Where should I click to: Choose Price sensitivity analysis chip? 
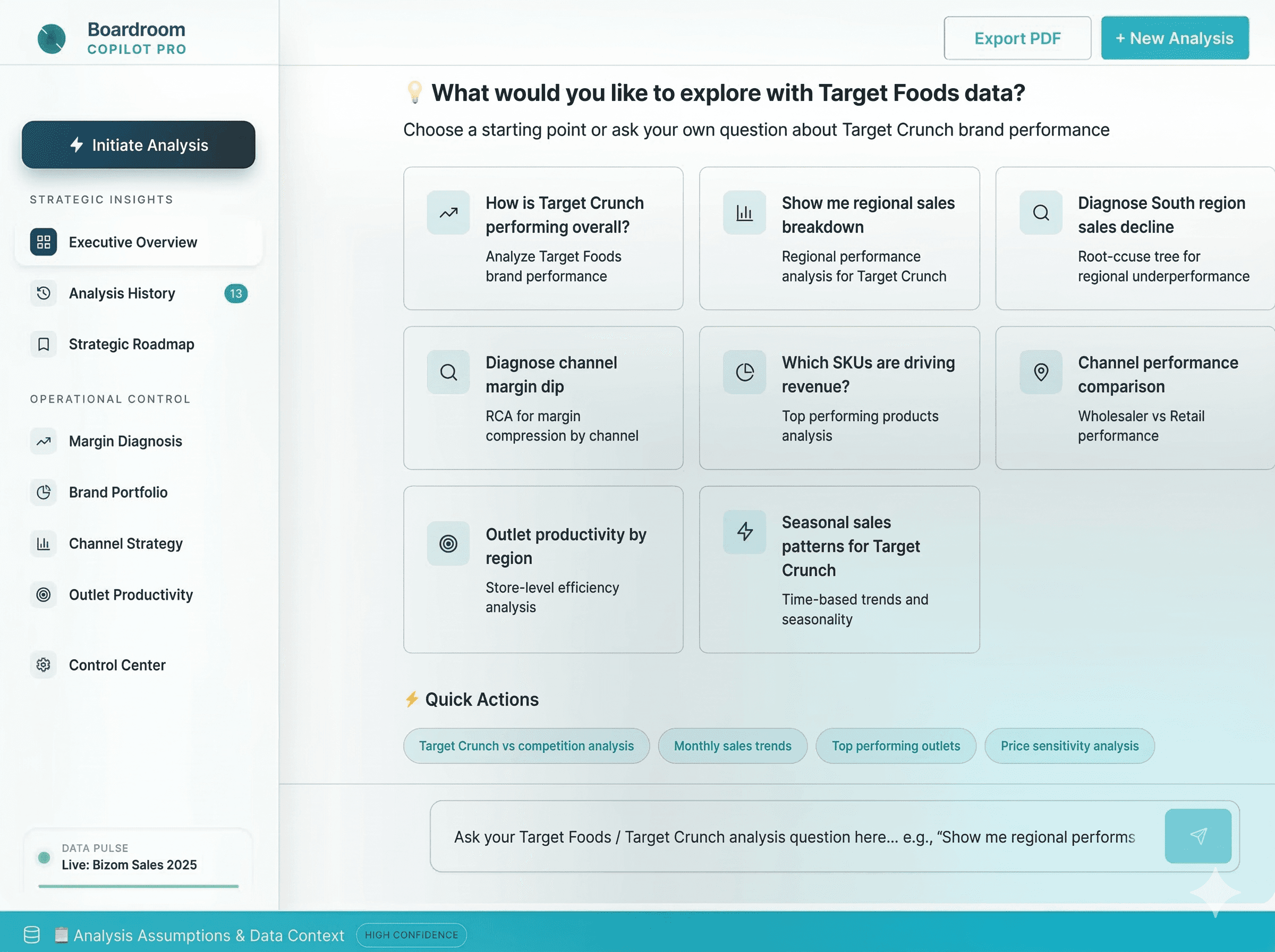1069,746
